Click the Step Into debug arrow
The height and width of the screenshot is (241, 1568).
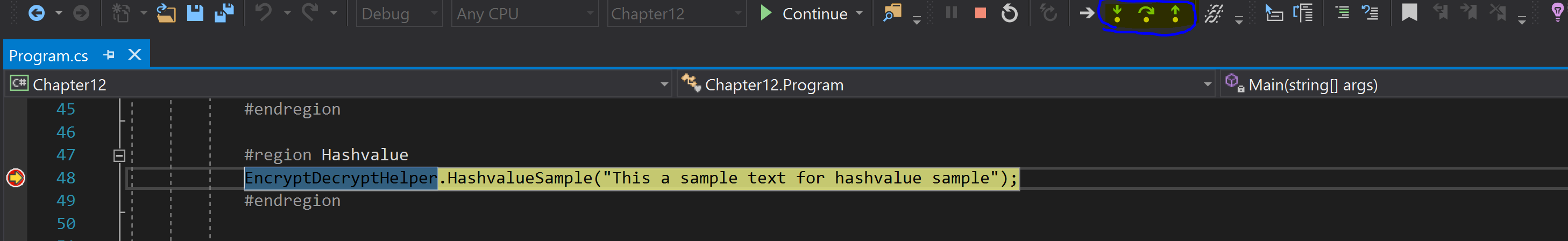(1117, 13)
